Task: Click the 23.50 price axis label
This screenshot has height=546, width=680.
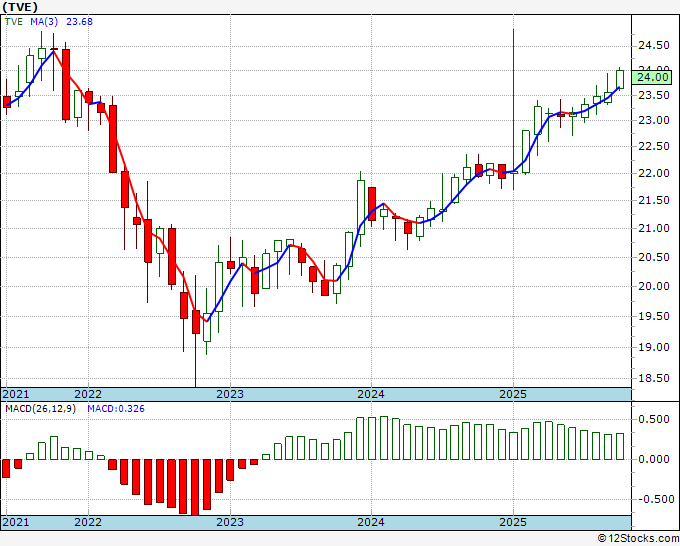Action: 654,95
